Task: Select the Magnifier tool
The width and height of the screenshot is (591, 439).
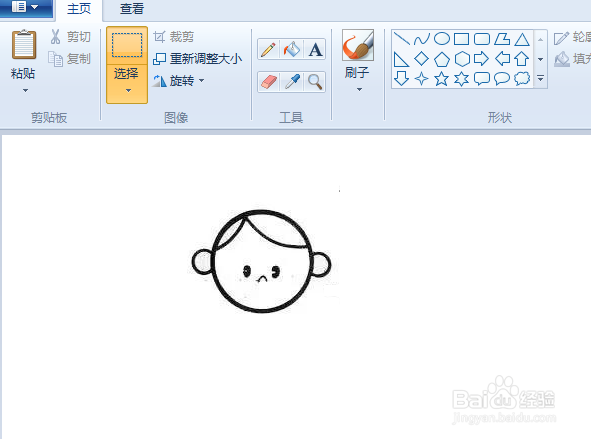Action: pos(315,82)
